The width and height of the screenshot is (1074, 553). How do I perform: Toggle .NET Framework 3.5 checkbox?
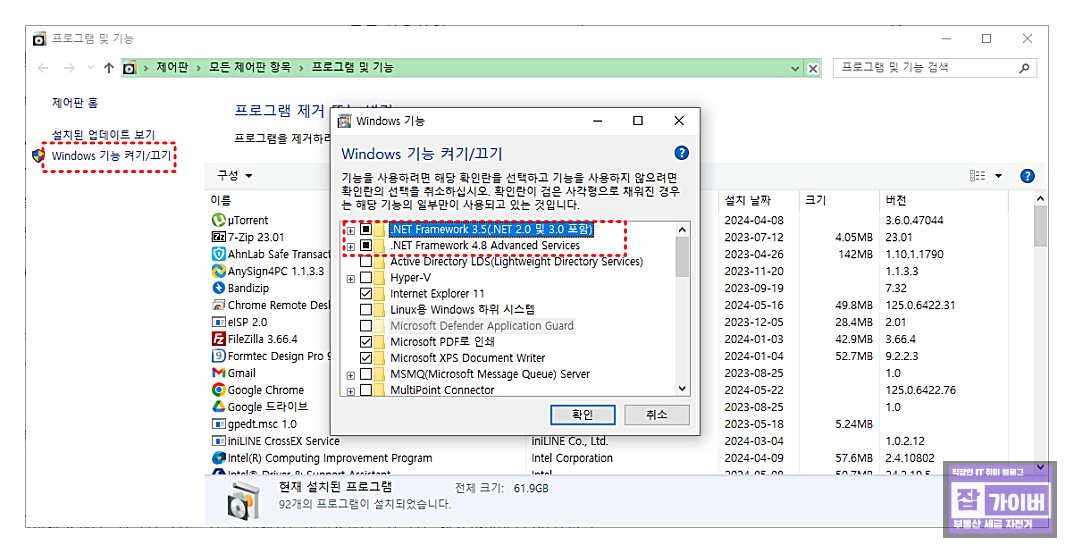[366, 229]
